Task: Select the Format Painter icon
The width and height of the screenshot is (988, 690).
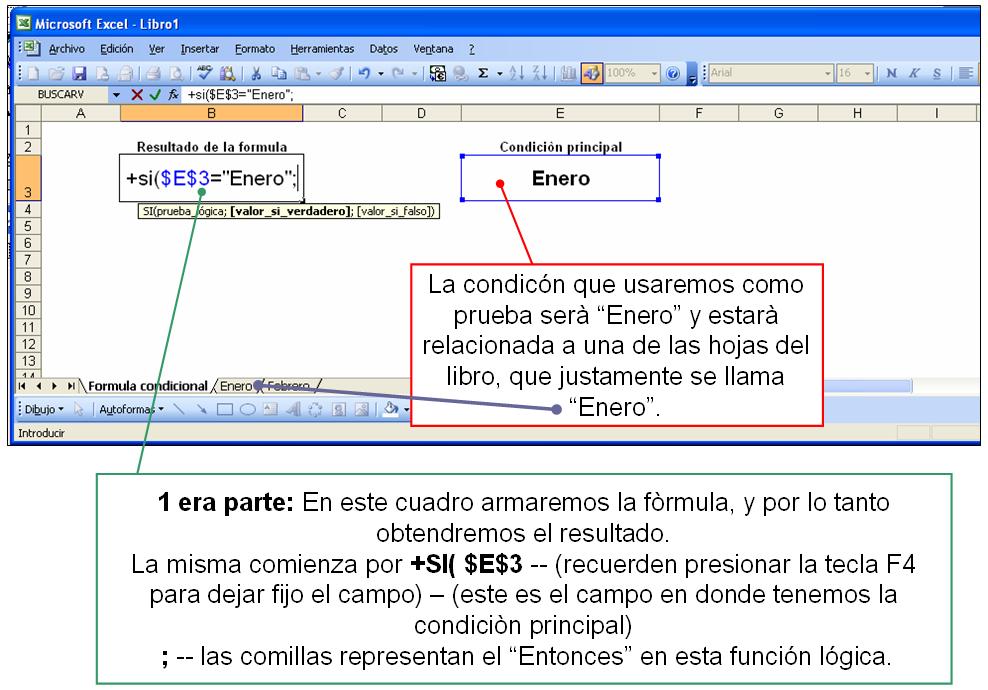Action: [x=336, y=73]
